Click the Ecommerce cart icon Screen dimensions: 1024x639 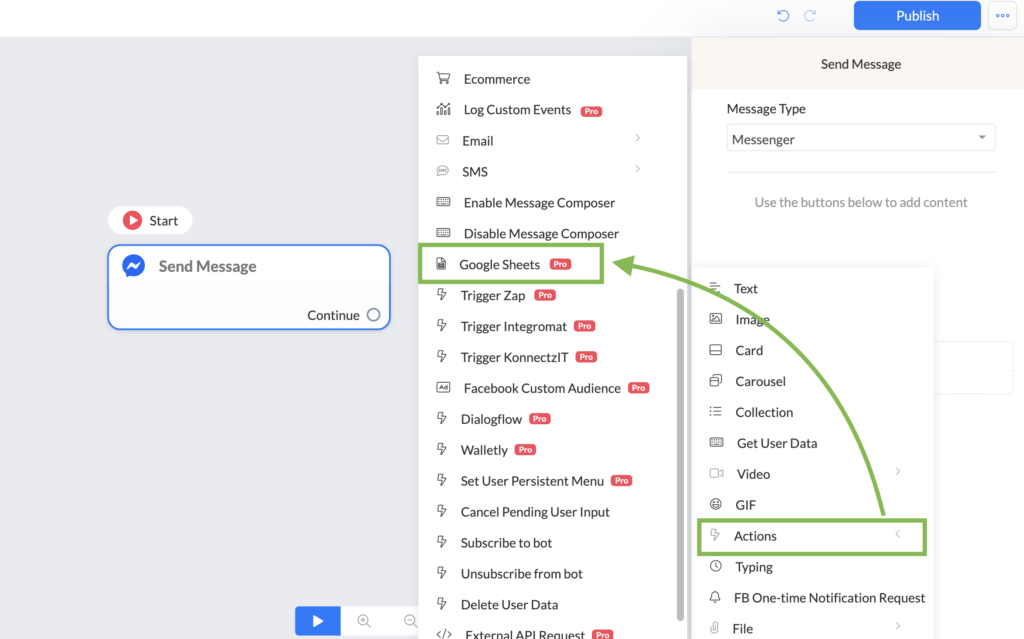[x=443, y=78]
